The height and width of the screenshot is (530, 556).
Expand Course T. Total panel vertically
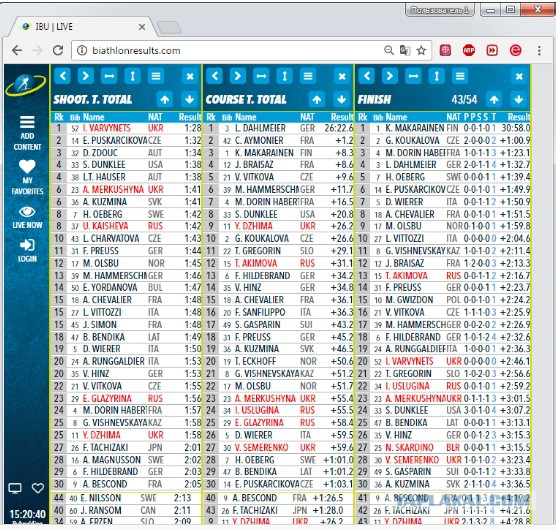[284, 76]
